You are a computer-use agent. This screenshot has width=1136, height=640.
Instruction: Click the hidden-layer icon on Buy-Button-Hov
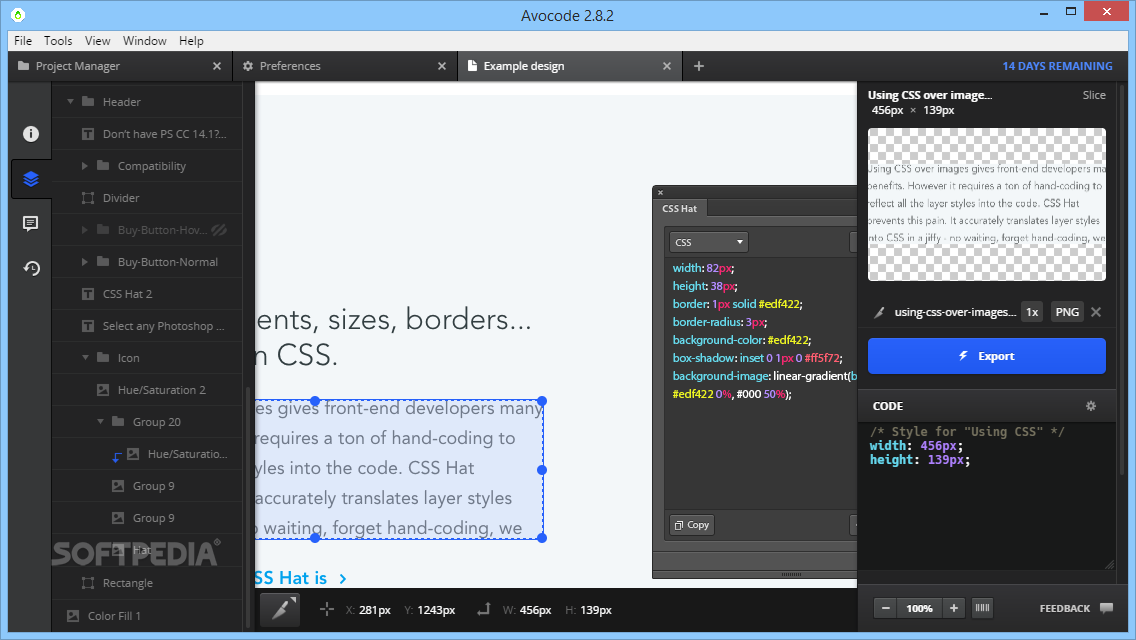click(x=220, y=230)
